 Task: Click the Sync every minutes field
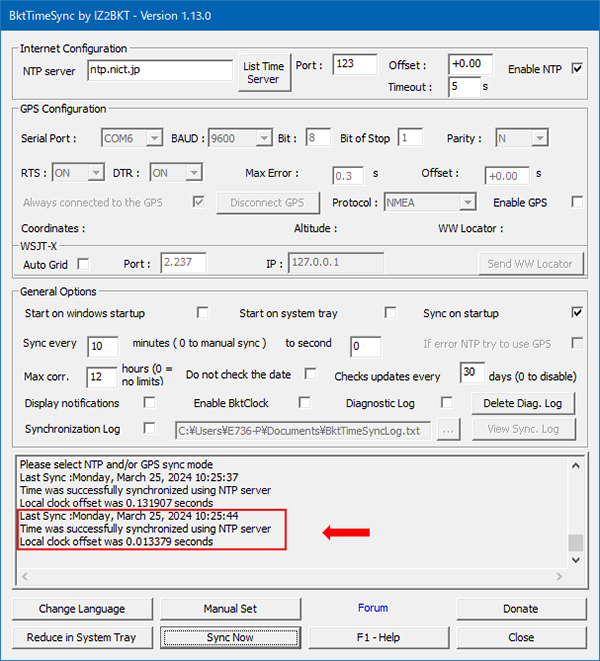point(102,347)
